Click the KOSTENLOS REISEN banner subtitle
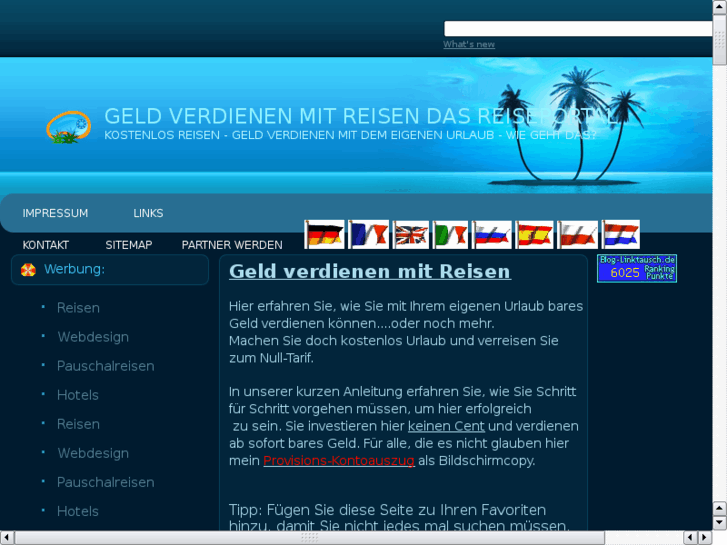 tap(350, 135)
